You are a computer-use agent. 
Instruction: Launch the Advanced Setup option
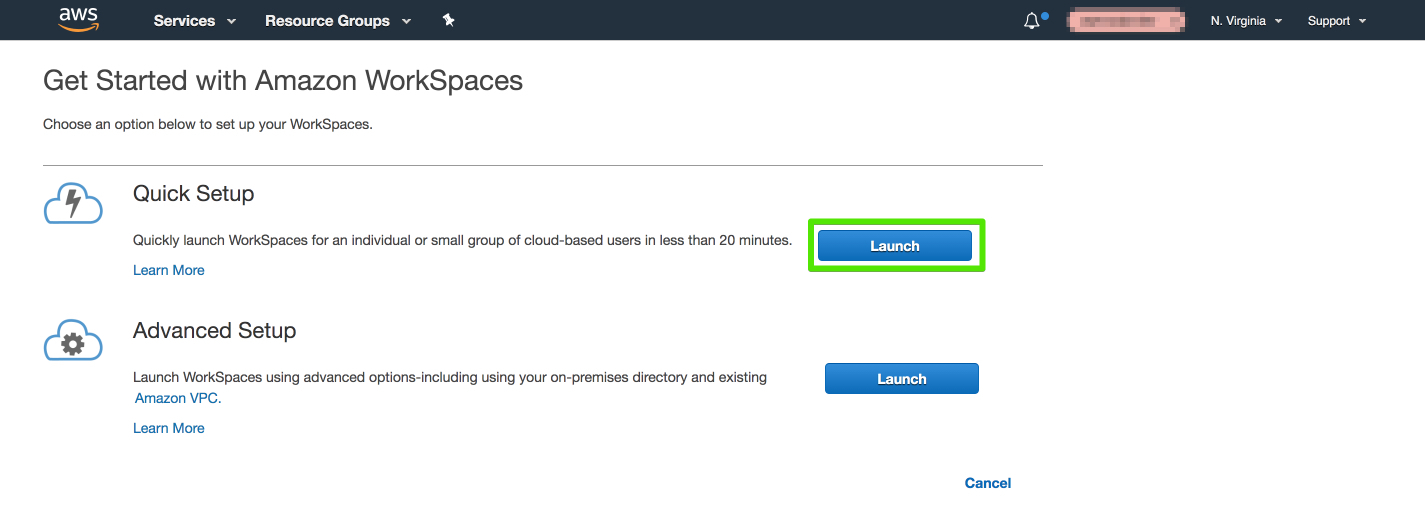tap(902, 379)
